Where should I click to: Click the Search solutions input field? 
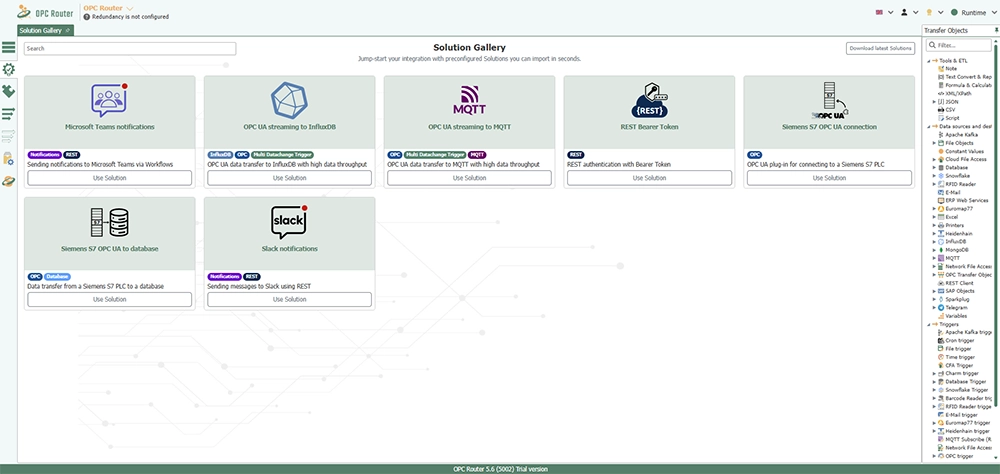tap(130, 48)
